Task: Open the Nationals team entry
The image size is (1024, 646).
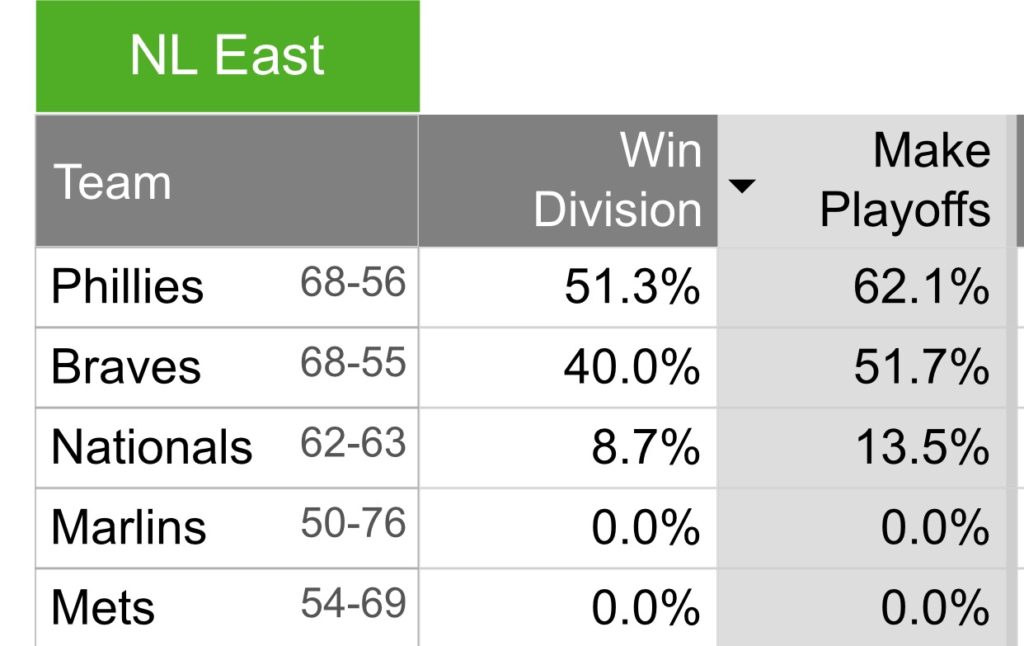Action: point(151,447)
